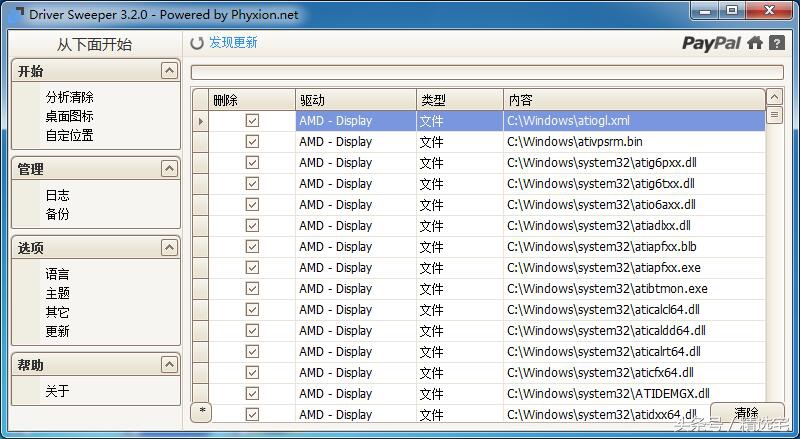
Task: Select the atibtmon.exe path cell
Action: coord(634,289)
